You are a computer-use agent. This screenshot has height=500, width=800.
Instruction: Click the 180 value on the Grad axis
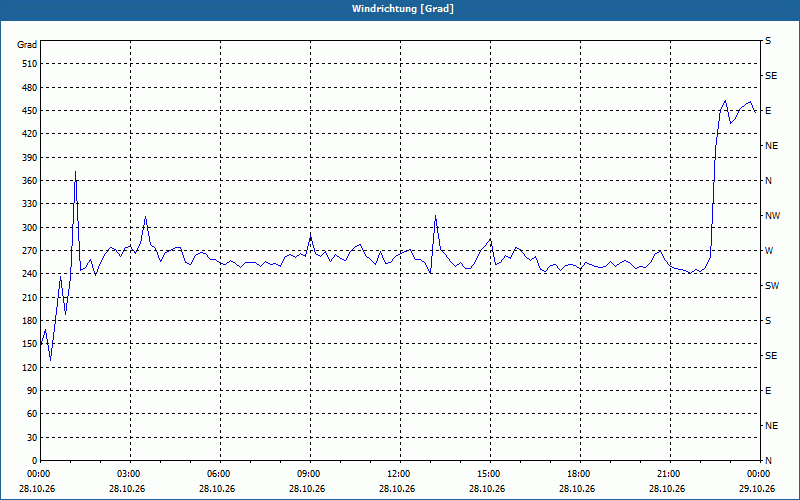pos(29,321)
